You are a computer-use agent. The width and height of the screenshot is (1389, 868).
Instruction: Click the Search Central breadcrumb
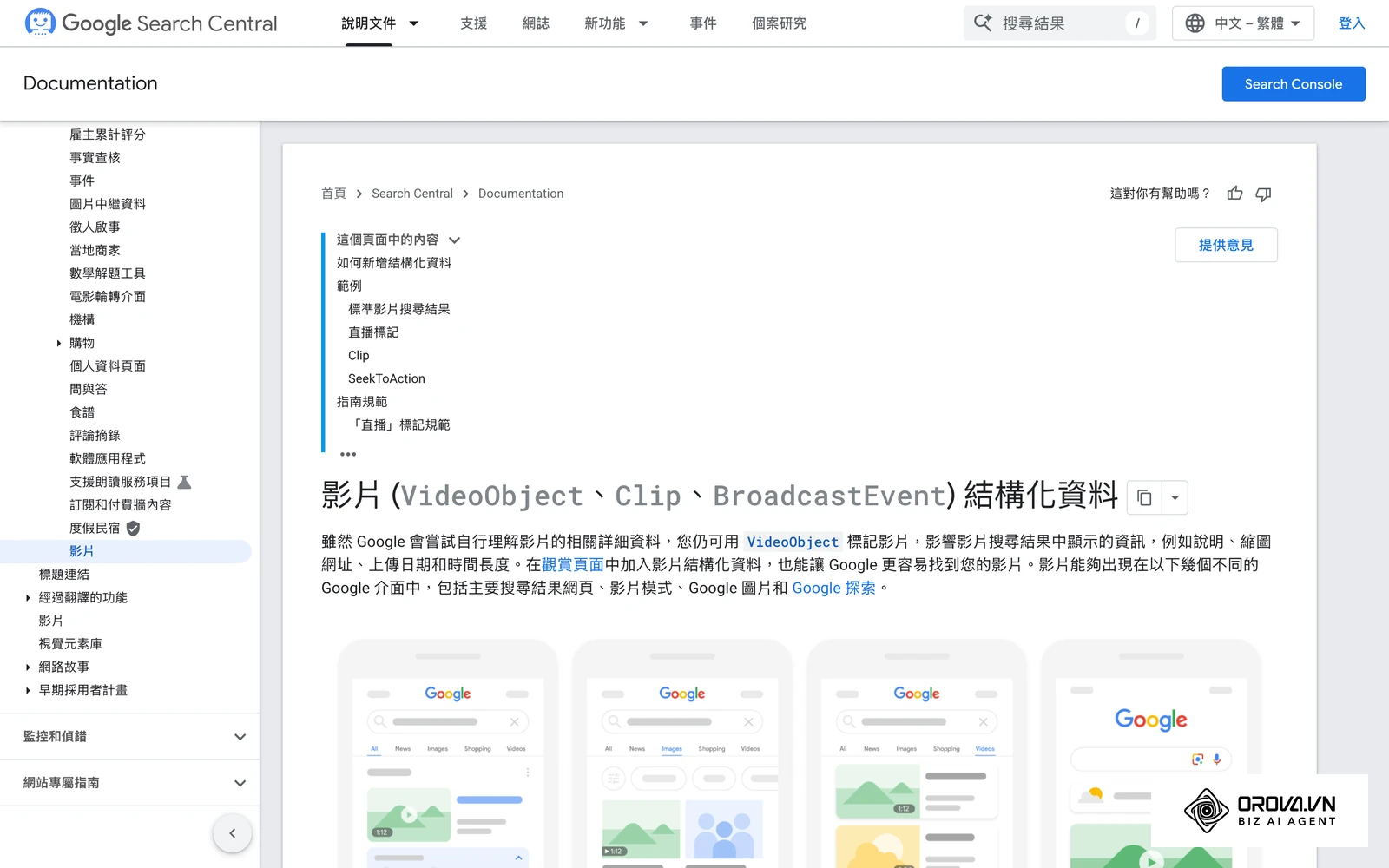click(412, 194)
